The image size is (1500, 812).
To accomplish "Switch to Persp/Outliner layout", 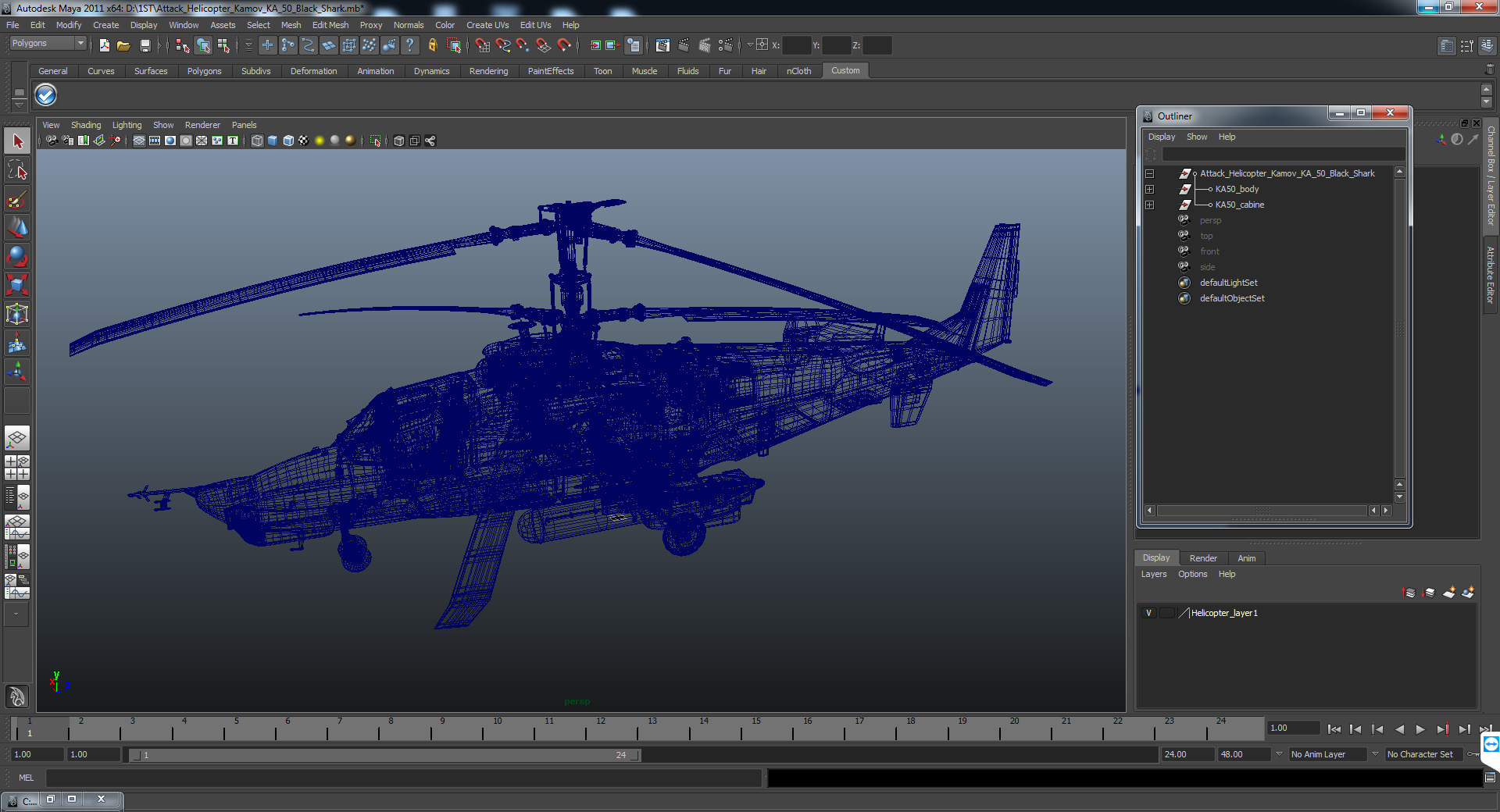I will (x=17, y=497).
